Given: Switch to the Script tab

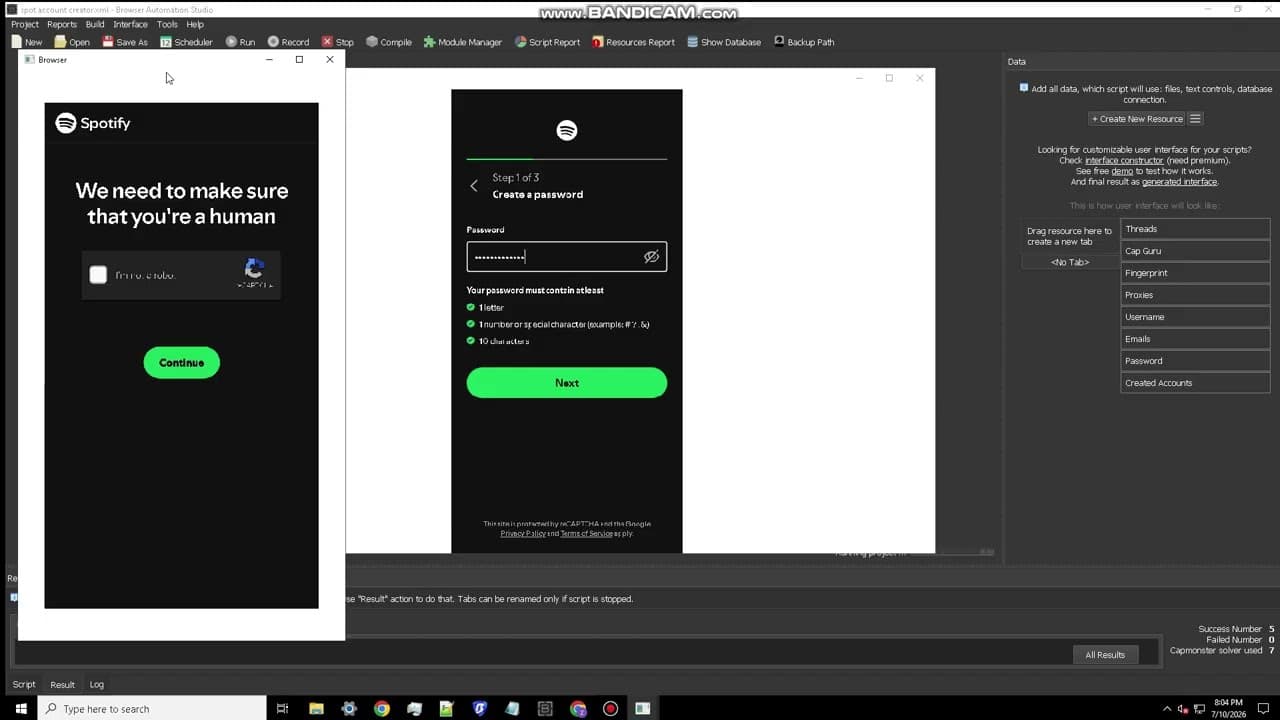Looking at the screenshot, I should [24, 685].
